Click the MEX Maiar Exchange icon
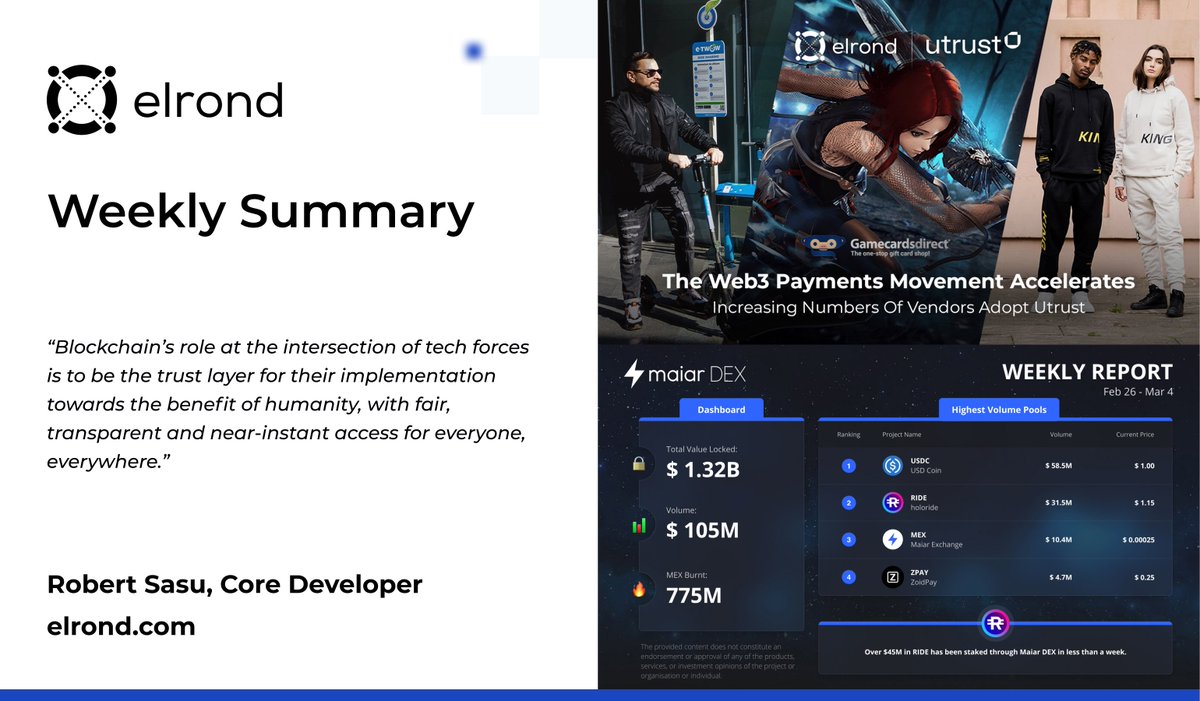Viewport: 1200px width, 701px height. pyautogui.click(x=893, y=540)
